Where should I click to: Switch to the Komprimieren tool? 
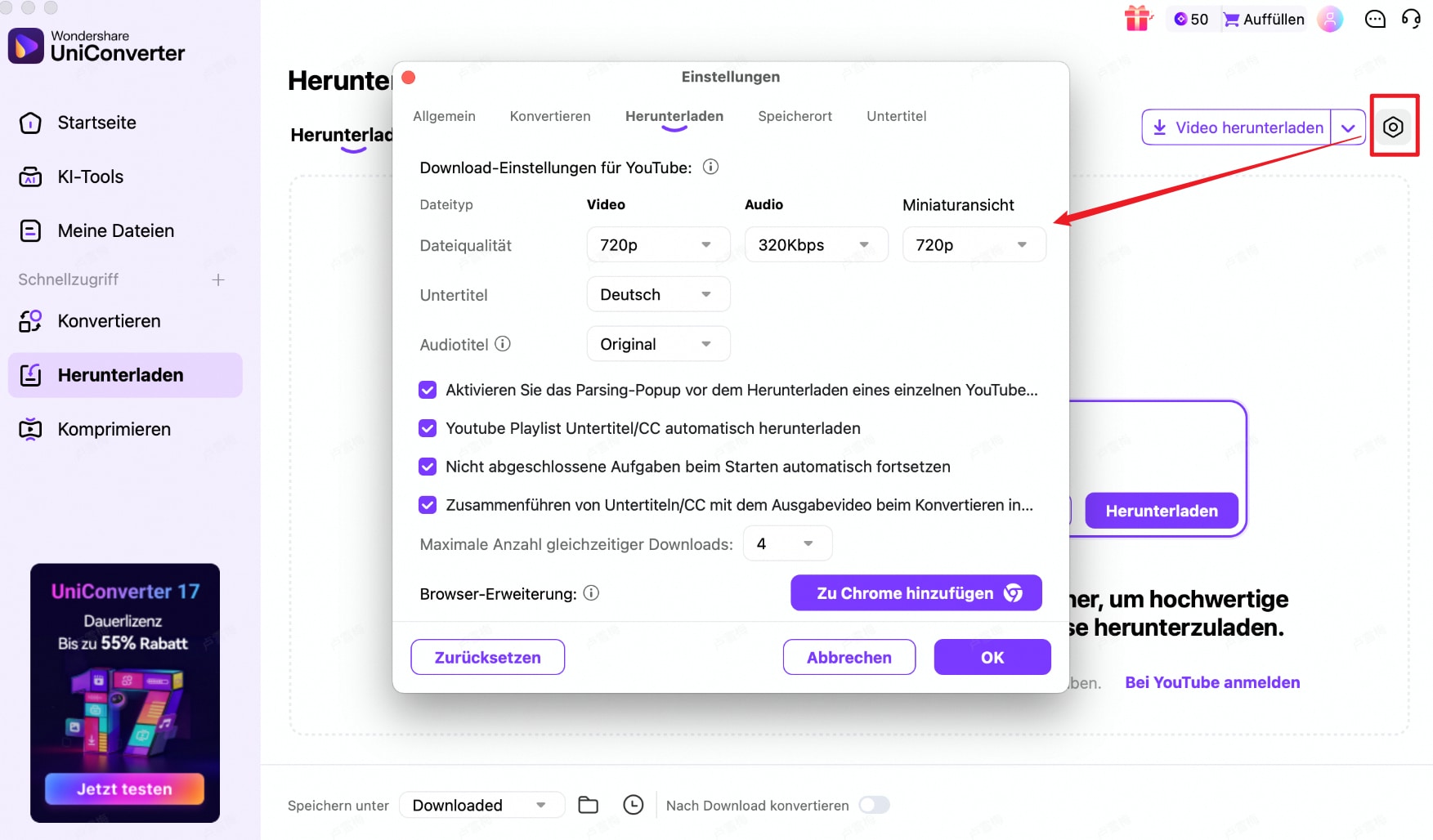pos(113,429)
